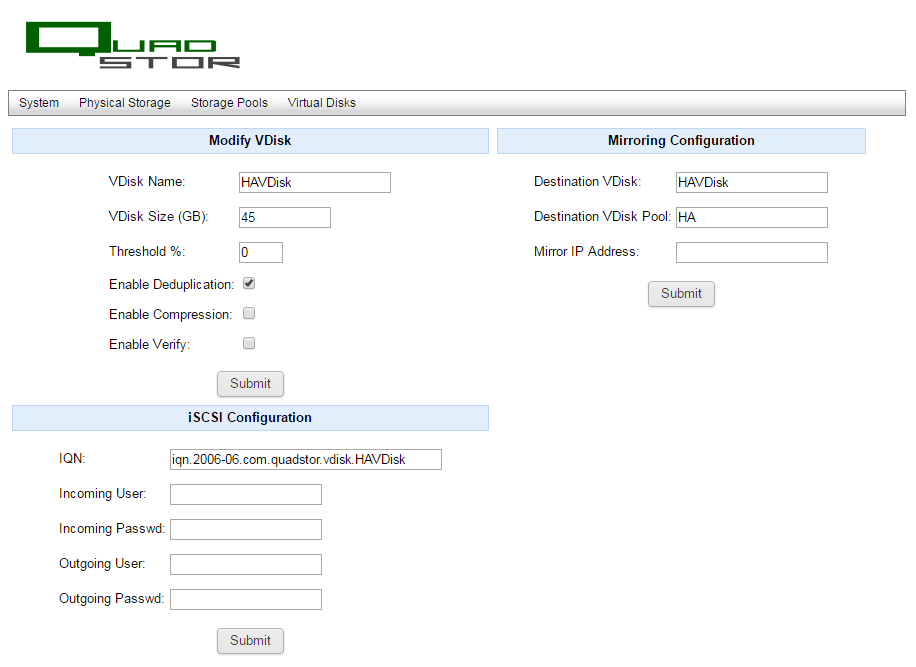Tick the Enable Verify checkbox

(249, 343)
